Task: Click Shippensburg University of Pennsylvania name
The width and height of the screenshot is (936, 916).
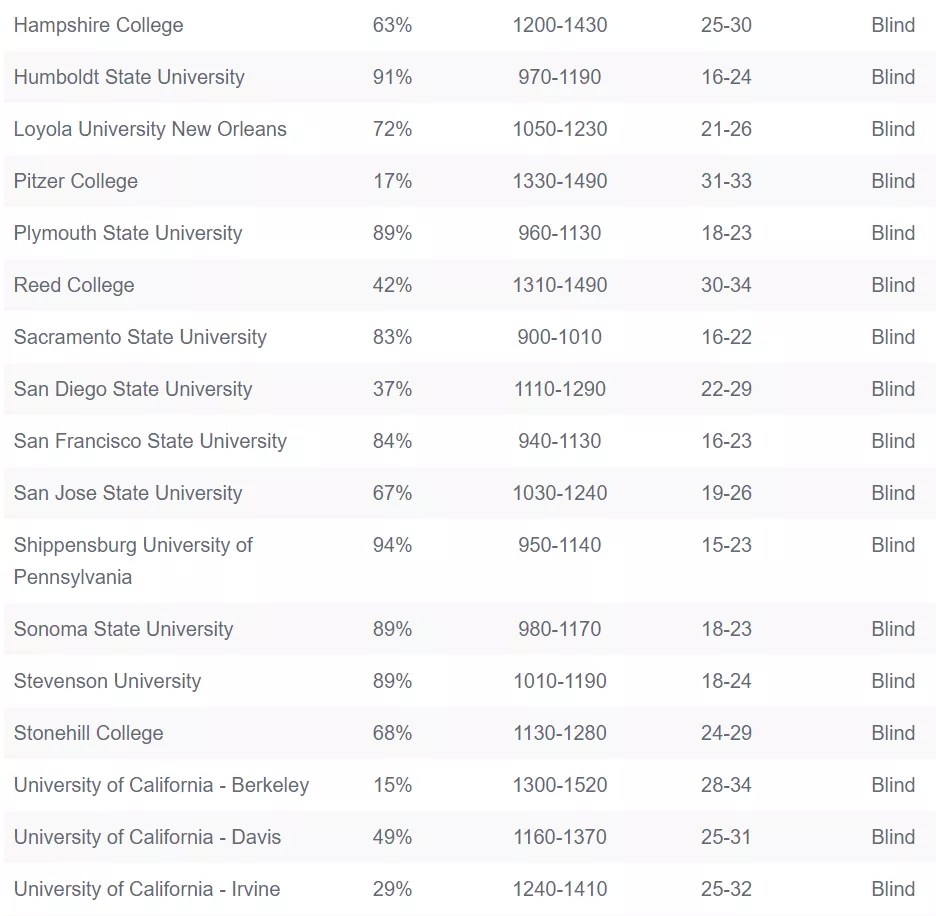Action: pos(133,560)
